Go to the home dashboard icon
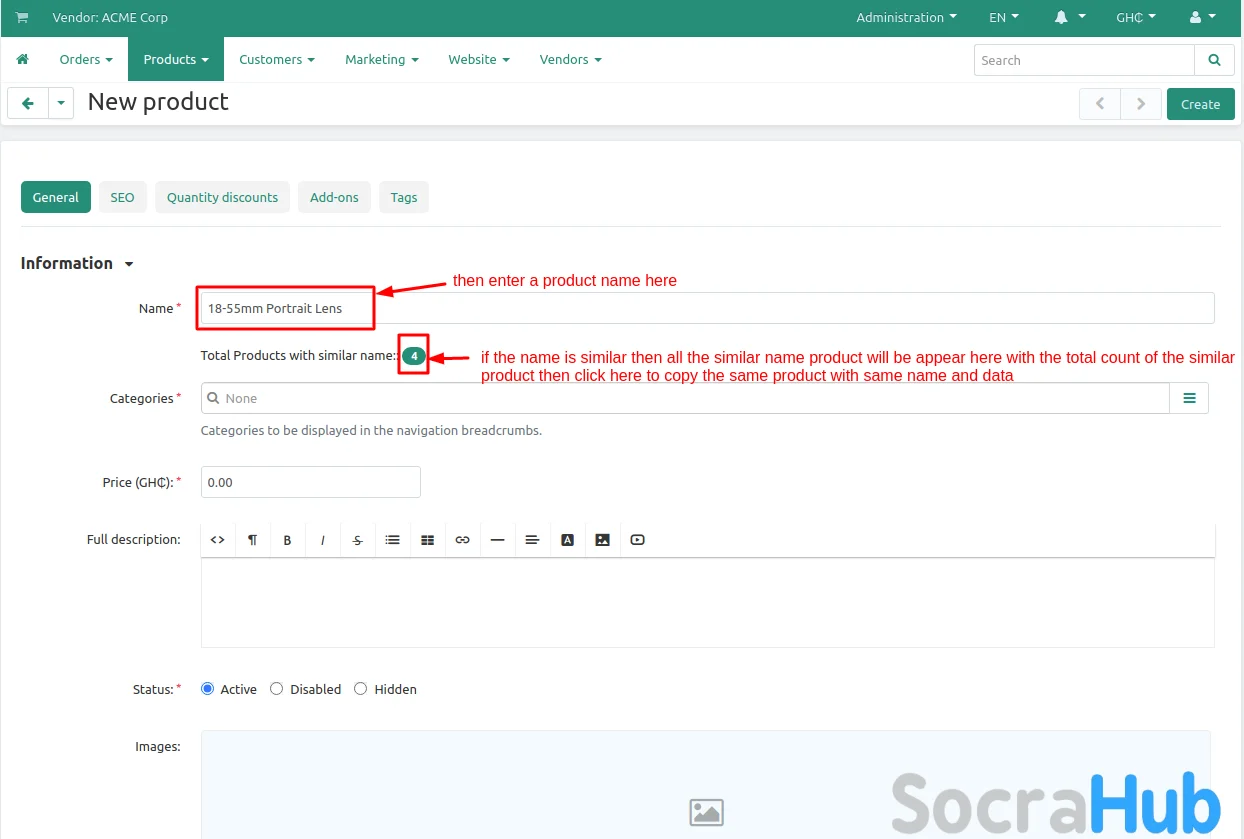 (x=22, y=60)
